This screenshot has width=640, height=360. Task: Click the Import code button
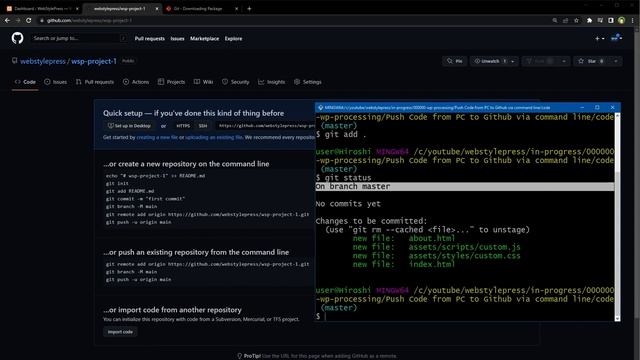(x=120, y=332)
